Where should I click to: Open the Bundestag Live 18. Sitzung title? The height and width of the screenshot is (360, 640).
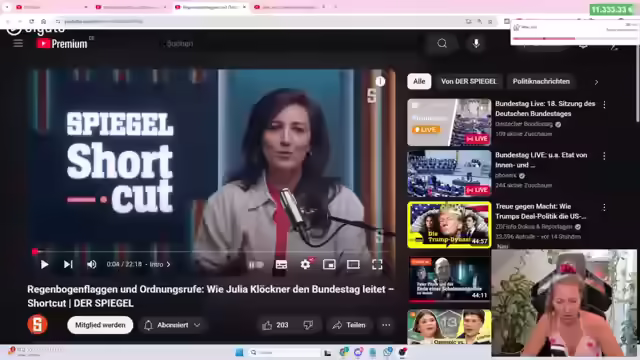click(x=545, y=108)
